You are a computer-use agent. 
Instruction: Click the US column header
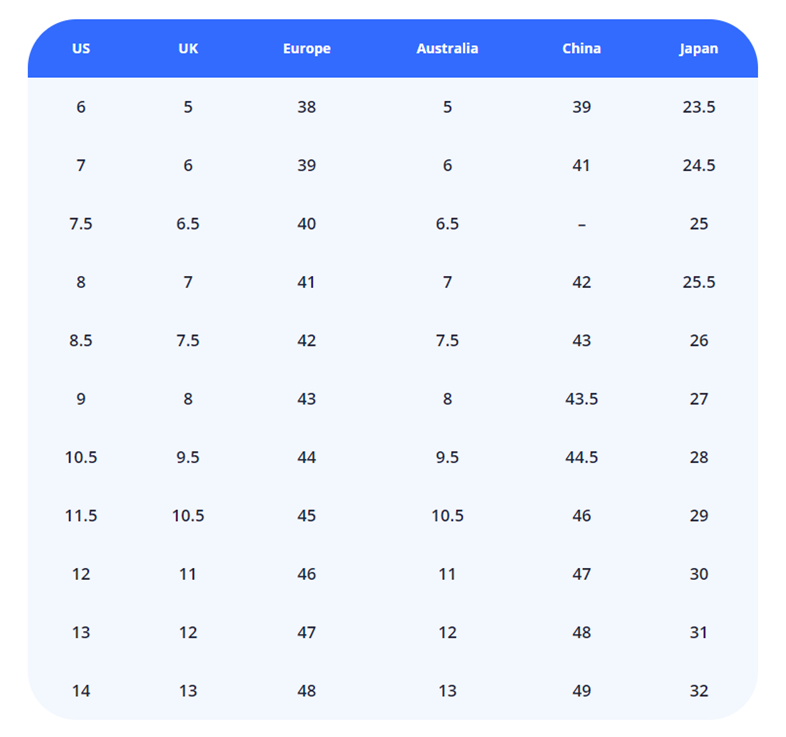coord(81,48)
